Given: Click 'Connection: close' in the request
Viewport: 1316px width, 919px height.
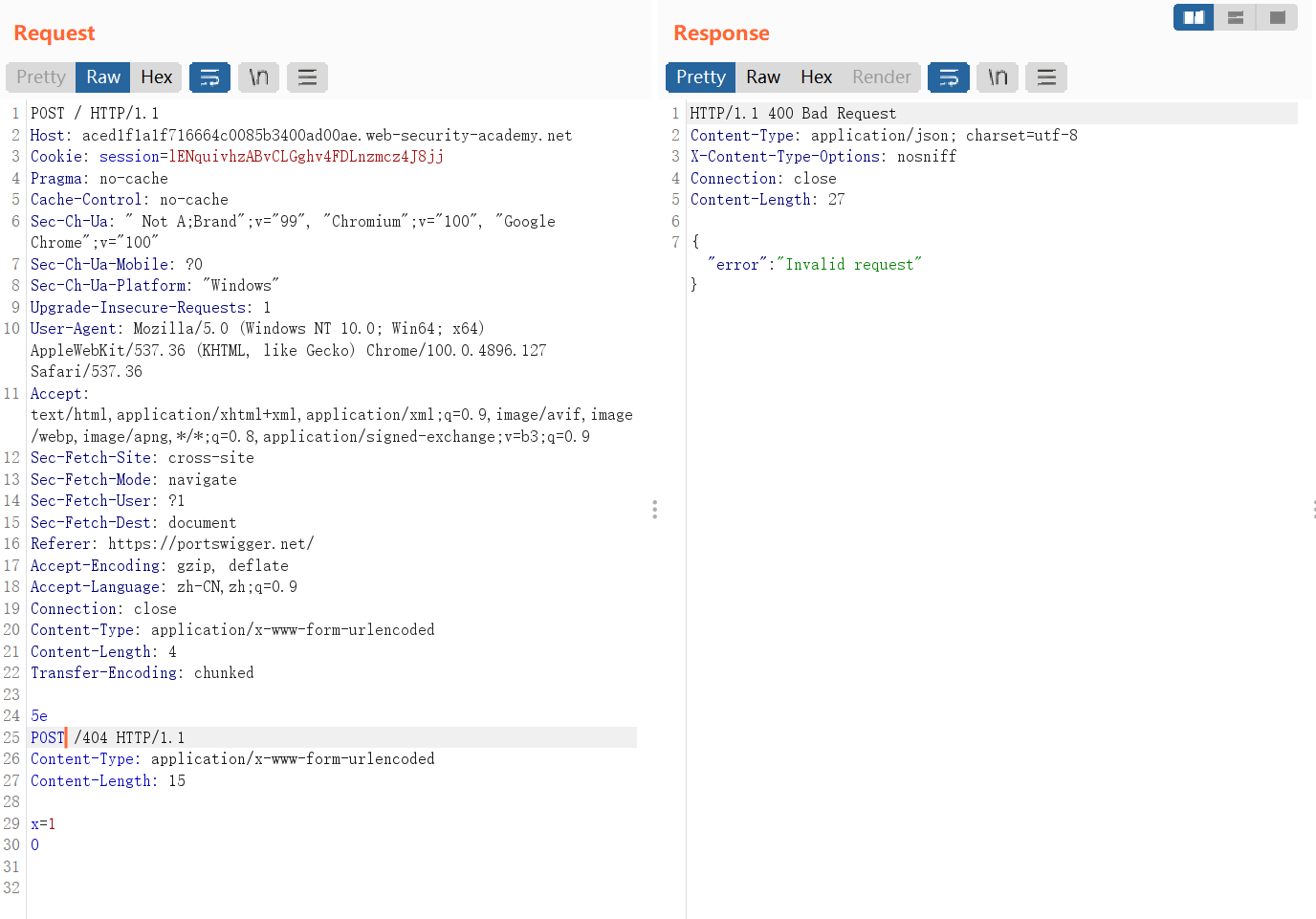Looking at the screenshot, I should pyautogui.click(x=103, y=609).
